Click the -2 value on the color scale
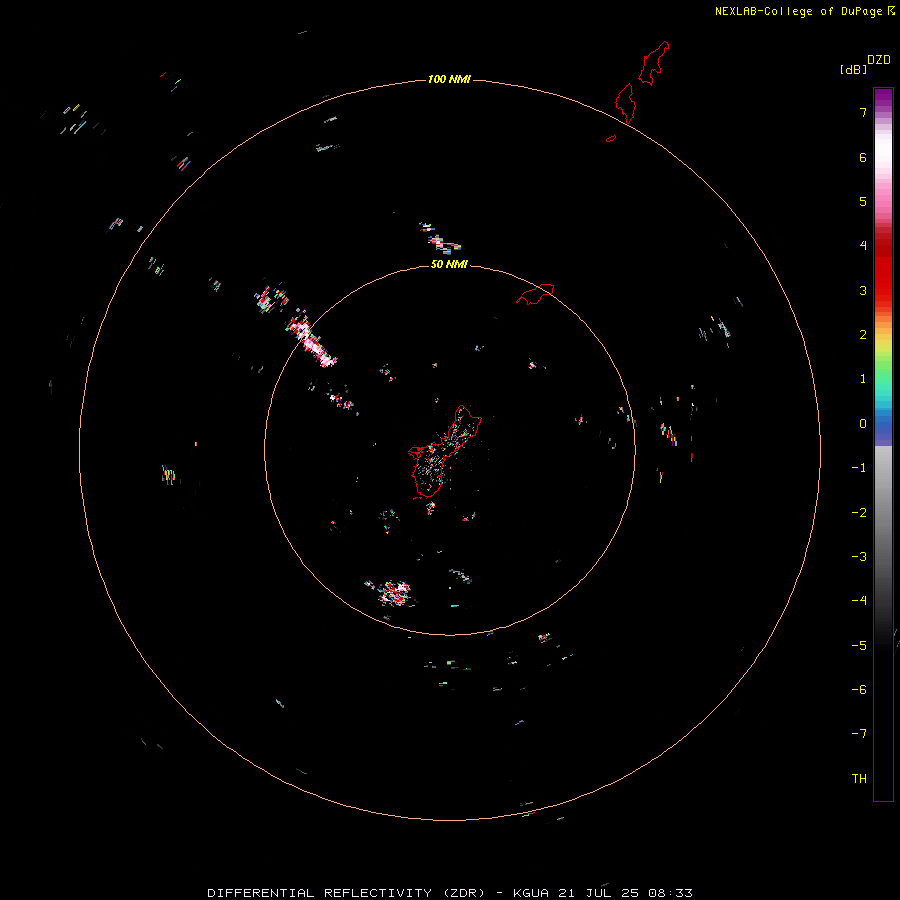The width and height of the screenshot is (900, 900). [x=859, y=513]
